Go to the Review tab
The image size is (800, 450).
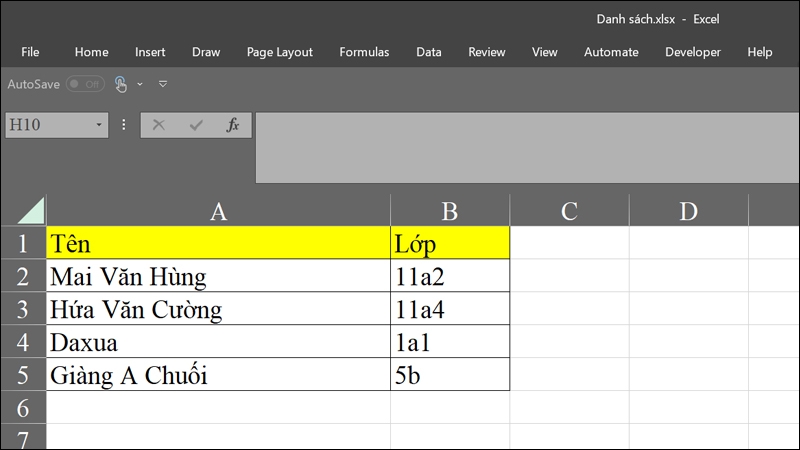pos(487,52)
